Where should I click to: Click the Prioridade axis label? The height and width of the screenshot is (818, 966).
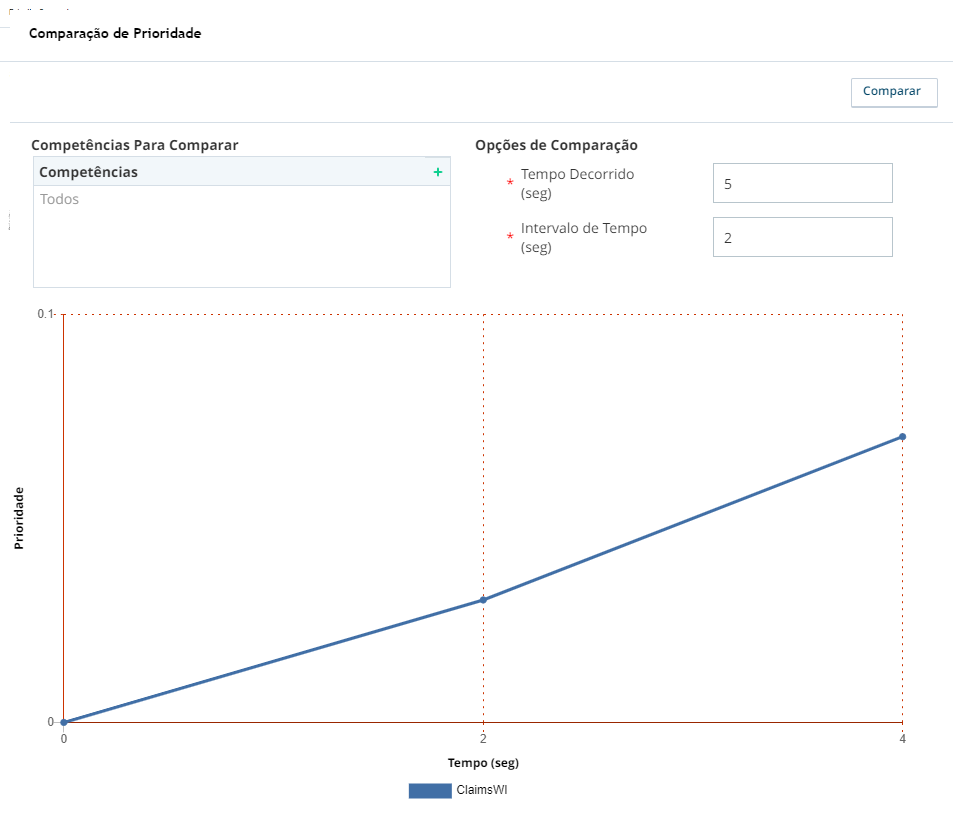click(x=19, y=518)
